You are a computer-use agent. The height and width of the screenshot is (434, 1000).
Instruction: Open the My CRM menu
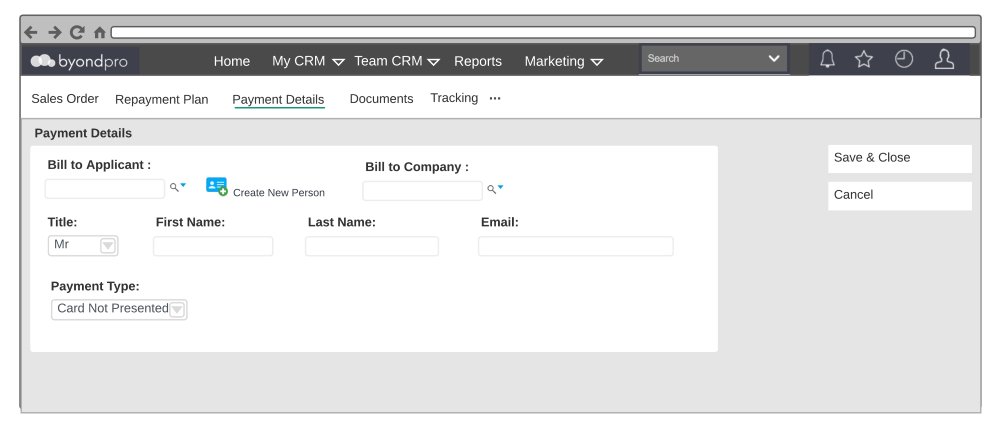pos(308,61)
